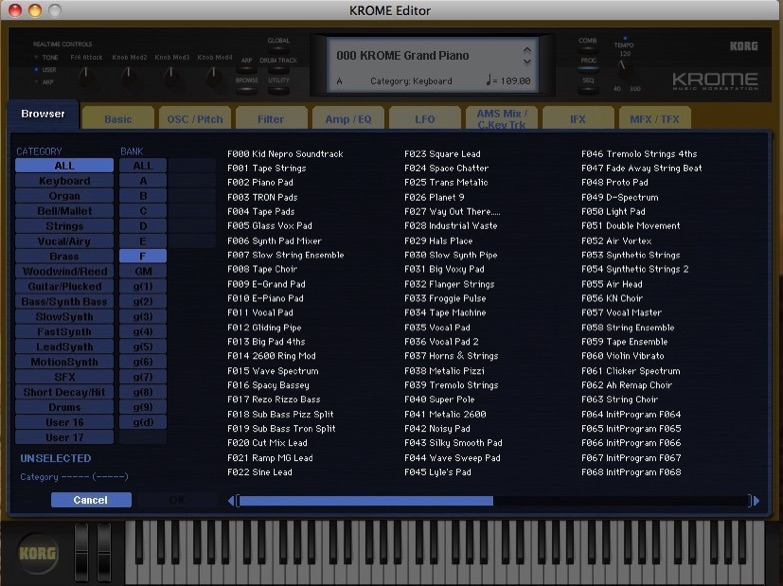Select program F068 InitProgram F068
This screenshot has width=783, height=586.
click(631, 472)
